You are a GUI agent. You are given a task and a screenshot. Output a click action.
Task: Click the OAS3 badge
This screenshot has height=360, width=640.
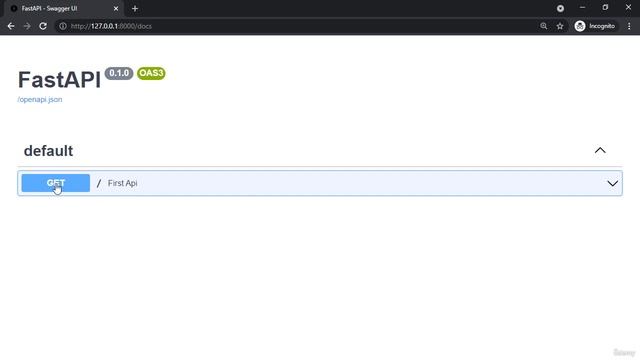click(x=151, y=73)
